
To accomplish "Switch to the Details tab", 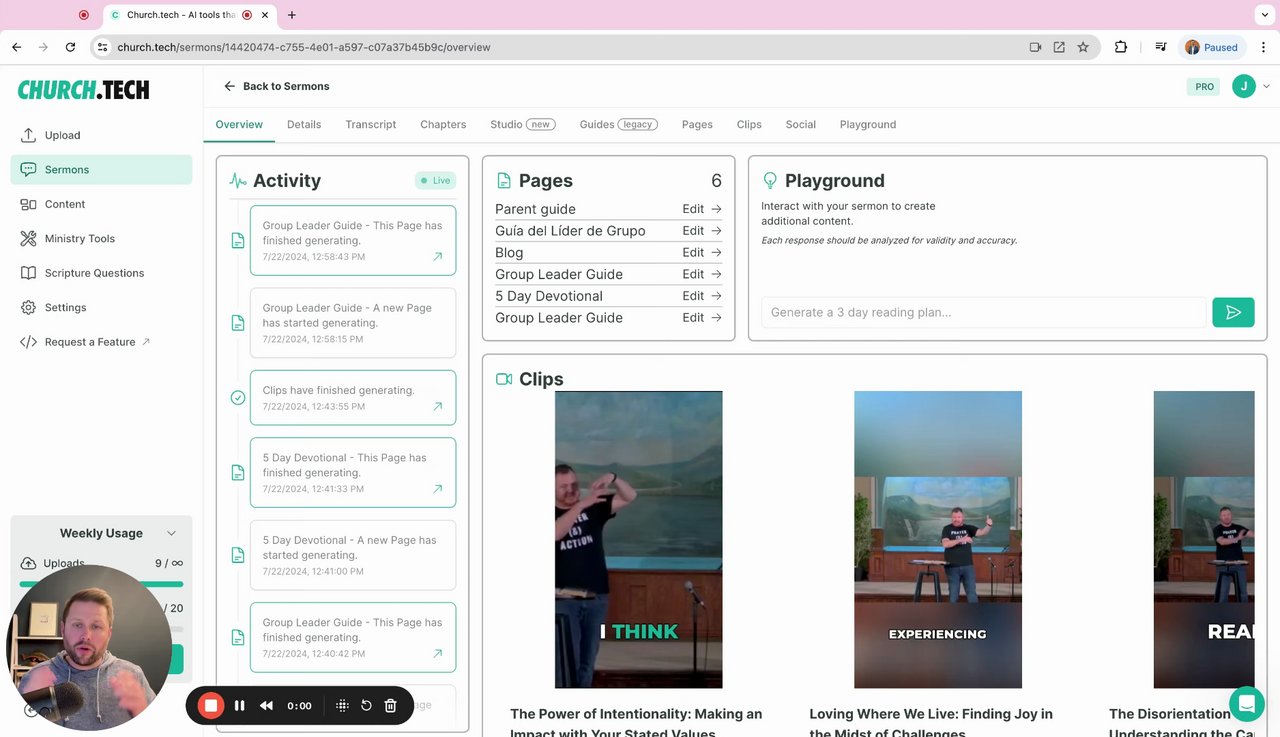I will [x=304, y=125].
